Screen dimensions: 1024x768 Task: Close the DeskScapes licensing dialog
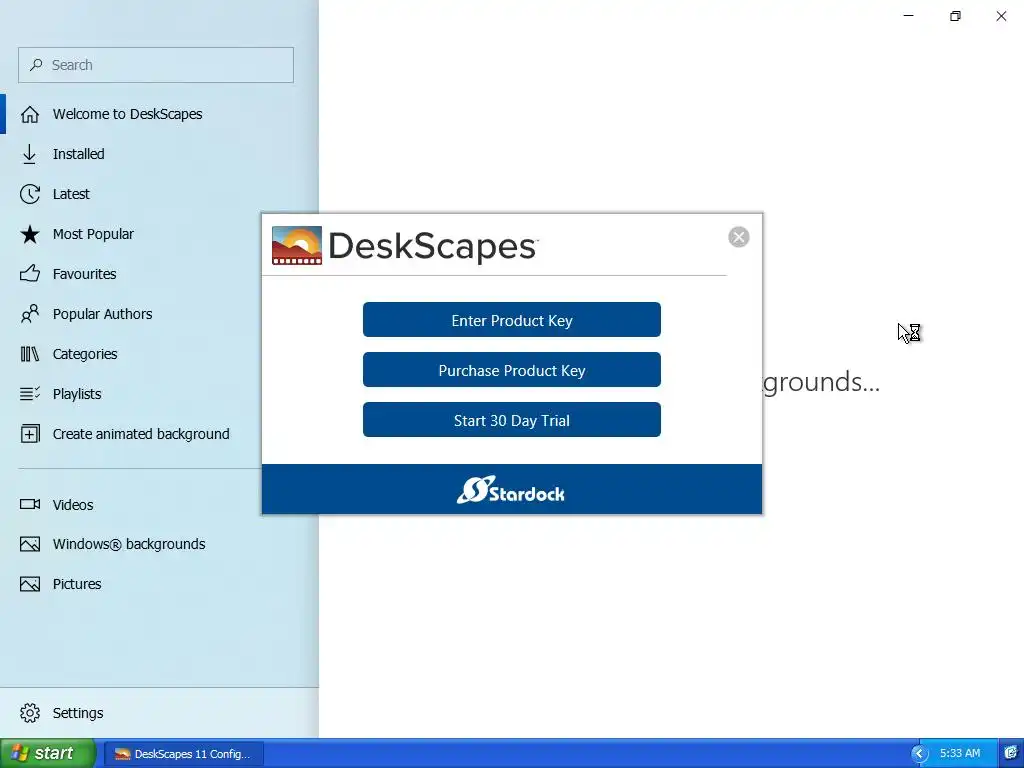(739, 237)
